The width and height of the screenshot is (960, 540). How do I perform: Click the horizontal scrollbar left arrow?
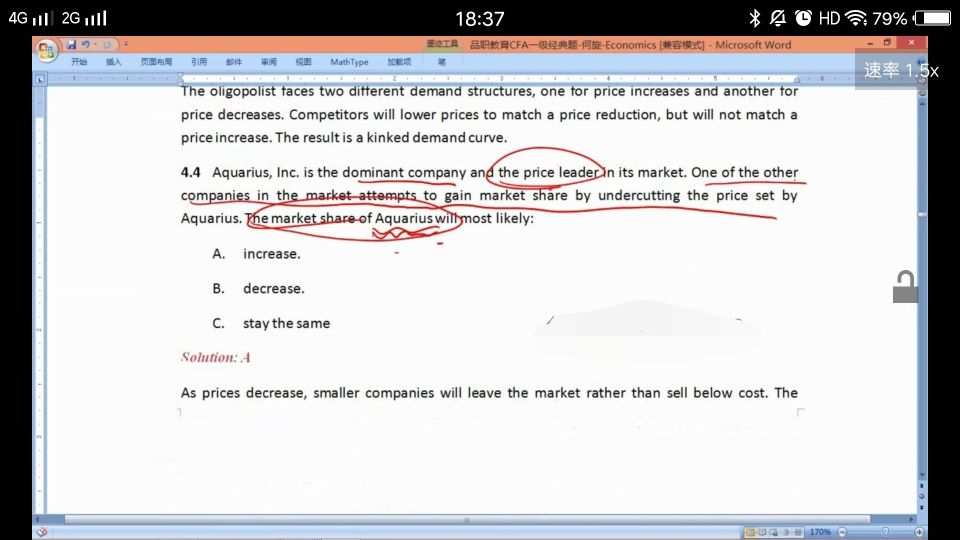point(39,519)
